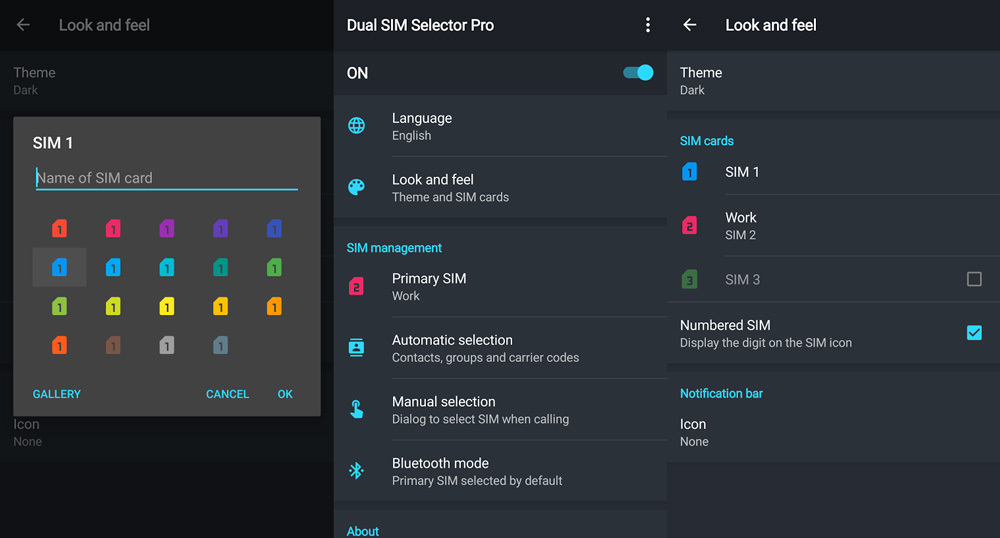Click the contacts icon for Automatic selection

356,348
